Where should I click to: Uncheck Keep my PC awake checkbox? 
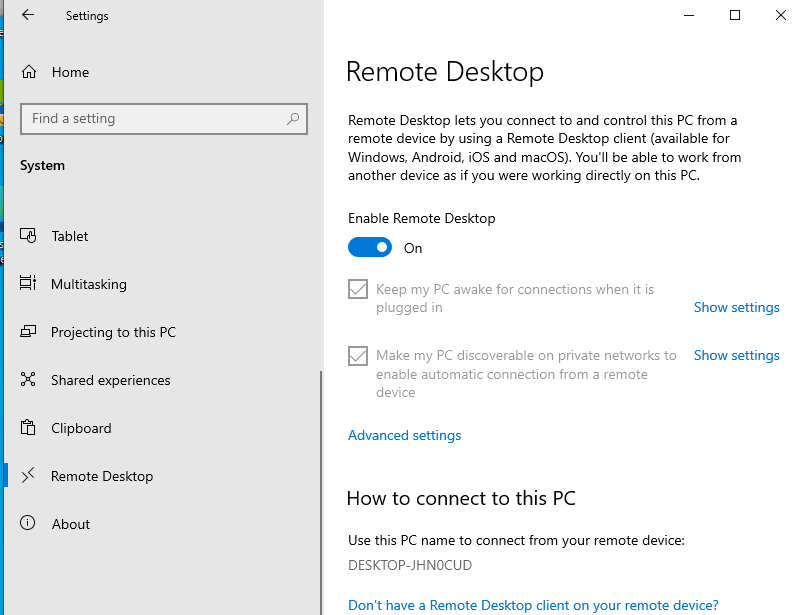pos(358,289)
